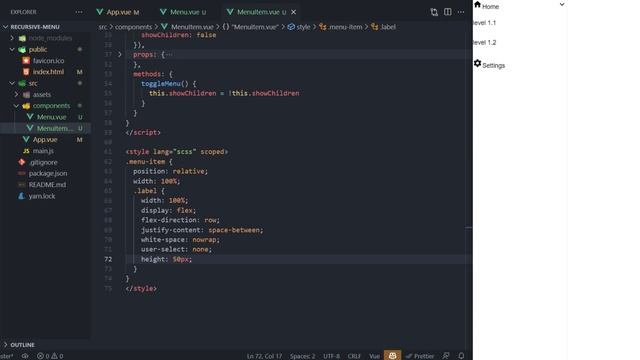Expand the assets folder

pos(16,94)
